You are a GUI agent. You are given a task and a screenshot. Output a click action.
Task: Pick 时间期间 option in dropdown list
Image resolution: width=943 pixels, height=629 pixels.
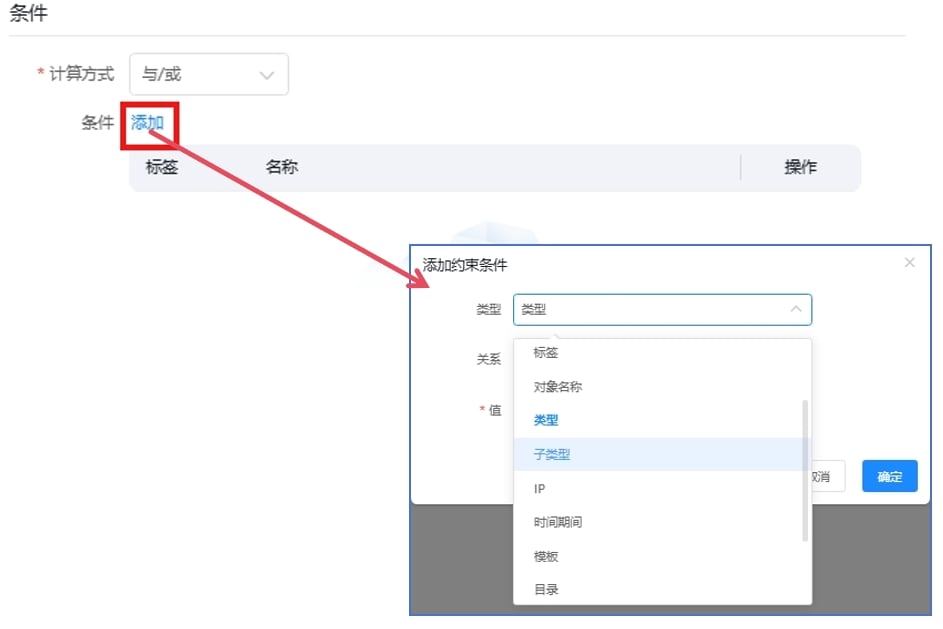tap(662, 522)
